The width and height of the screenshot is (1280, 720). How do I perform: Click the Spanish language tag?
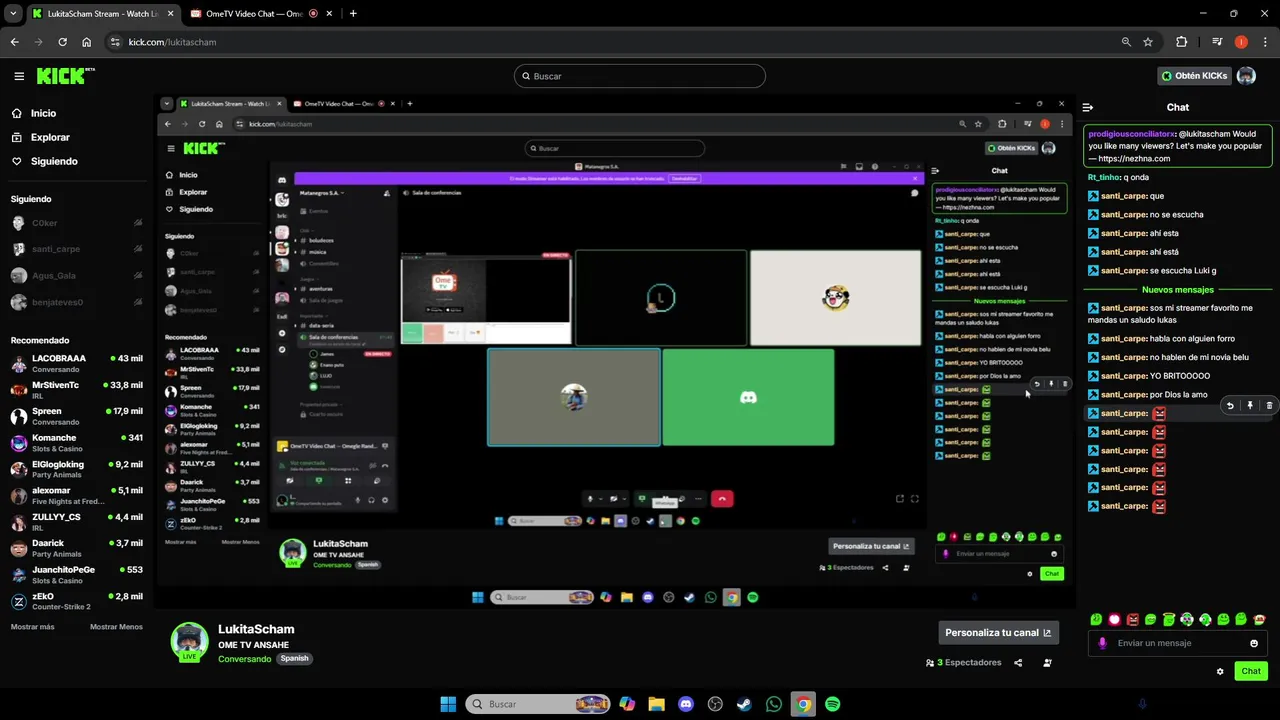click(294, 659)
